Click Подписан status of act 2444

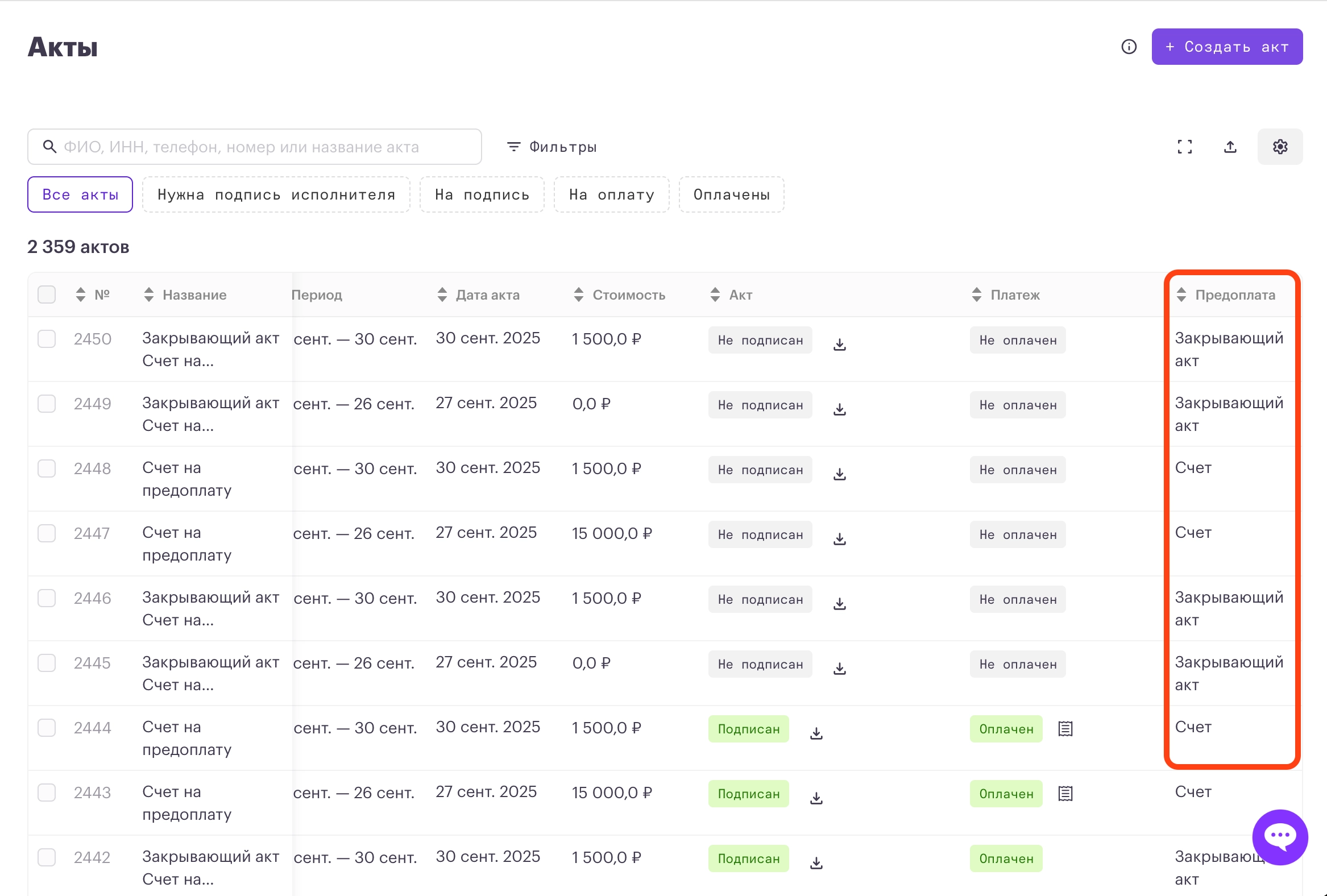749,729
